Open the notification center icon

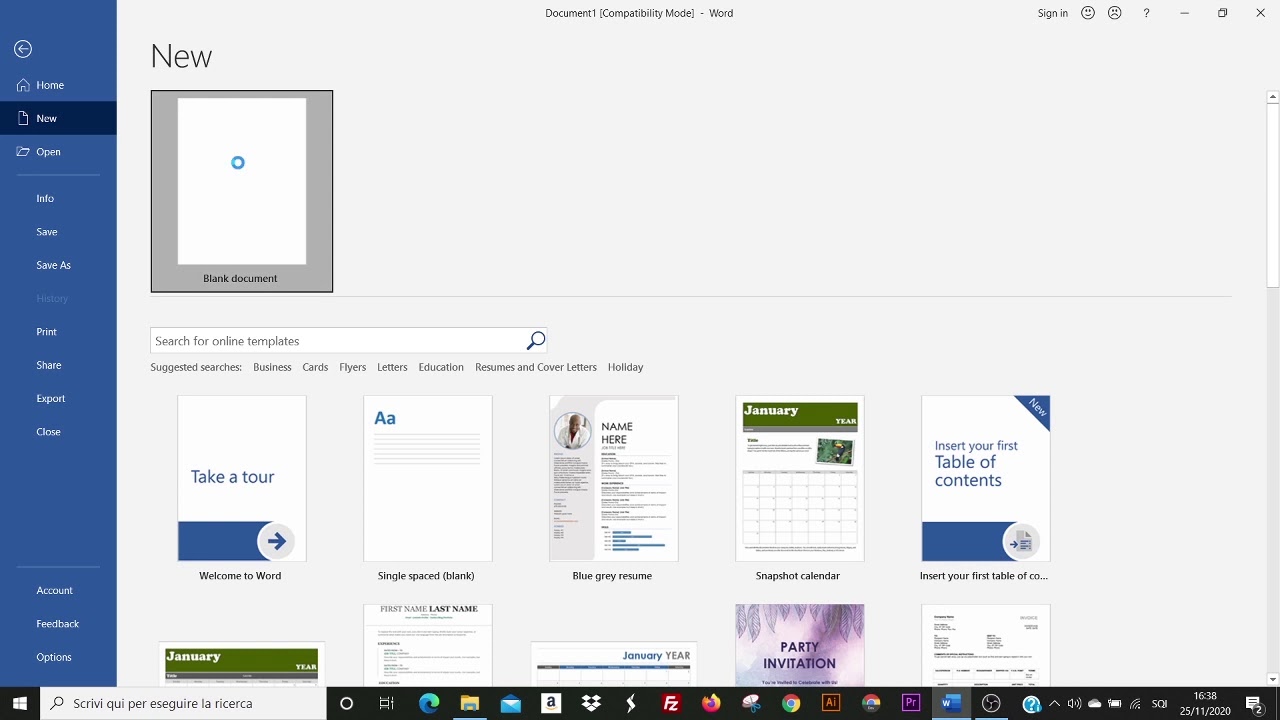coord(1254,703)
